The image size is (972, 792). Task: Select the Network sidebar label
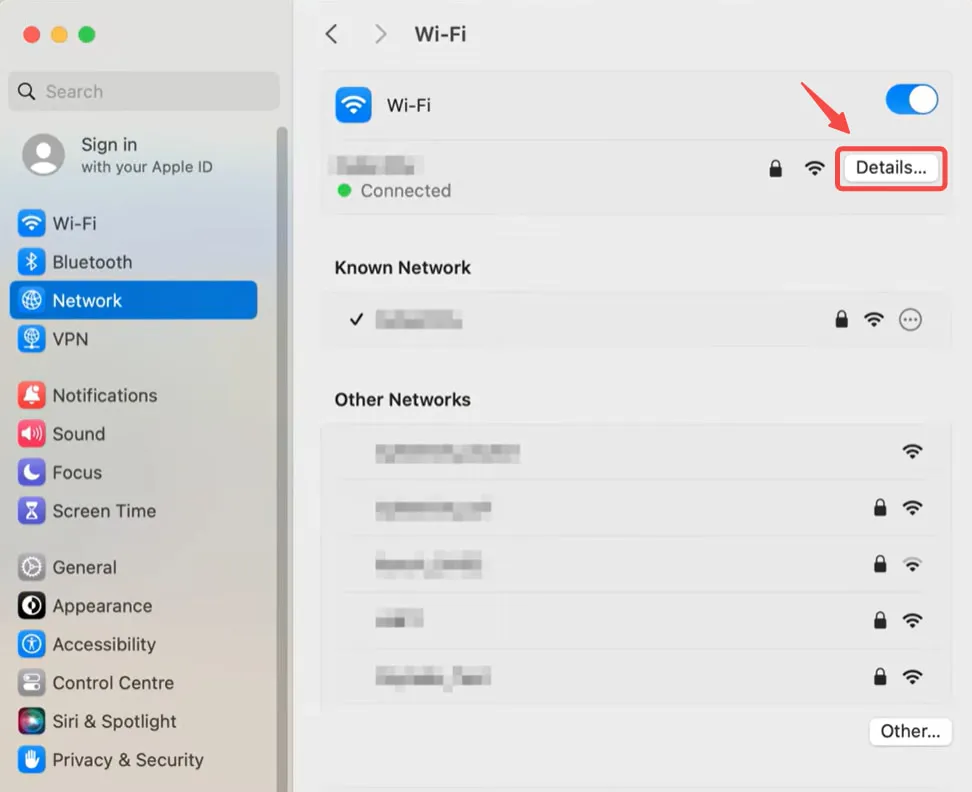(87, 301)
